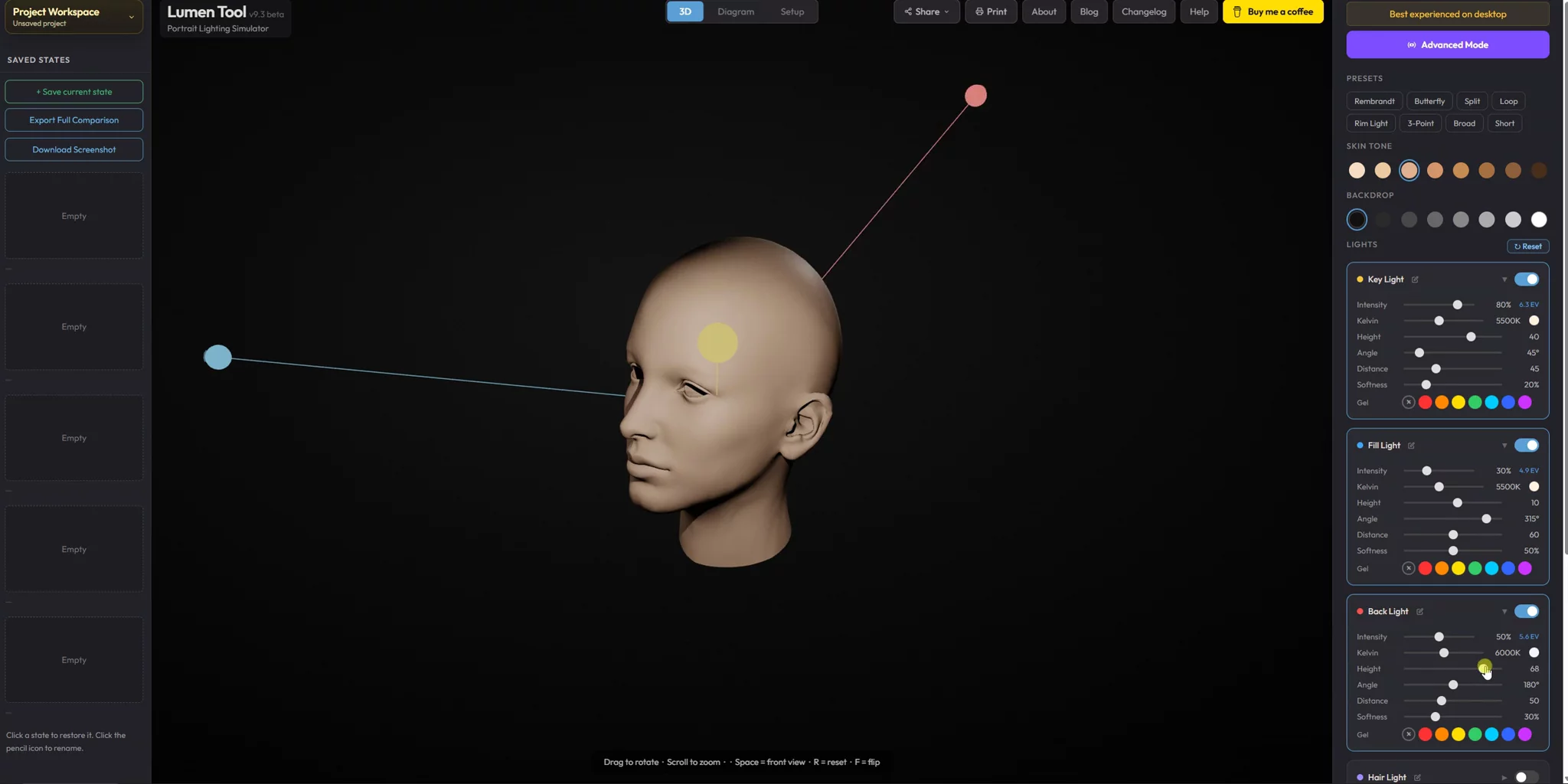This screenshot has height=784, width=1568.
Task: Switch to the Setup tab
Action: pos(792,11)
